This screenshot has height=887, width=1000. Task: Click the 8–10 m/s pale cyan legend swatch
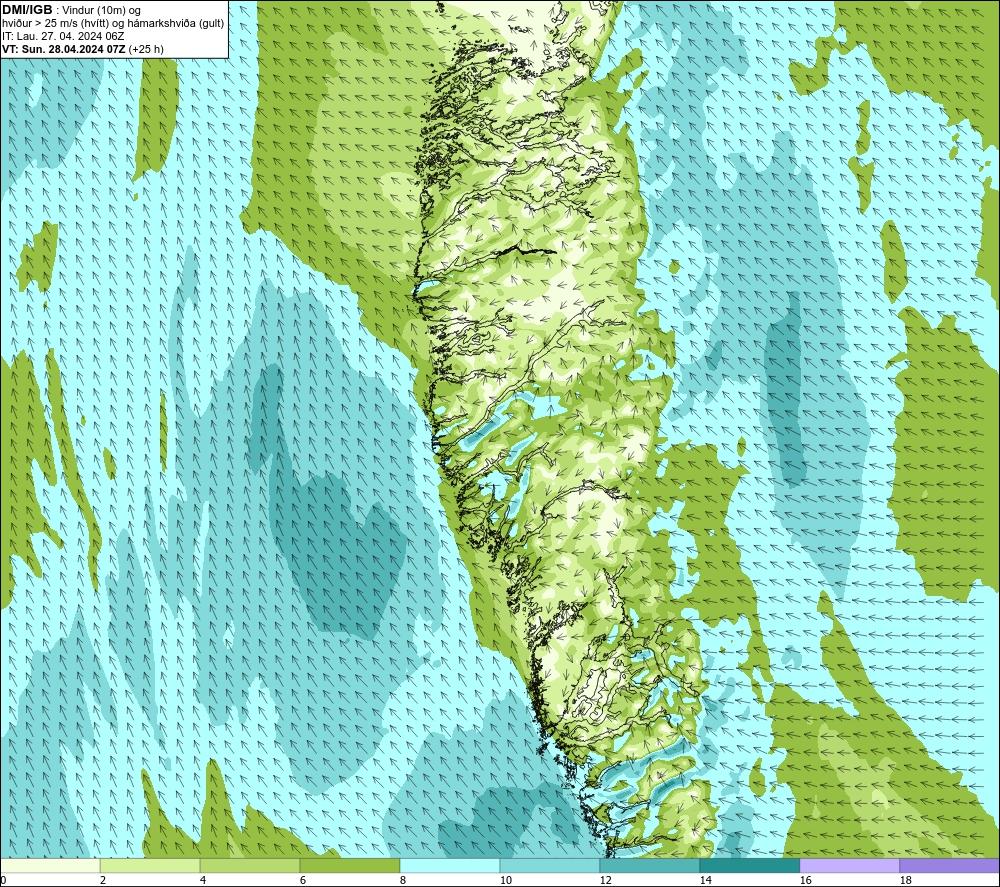(450, 865)
